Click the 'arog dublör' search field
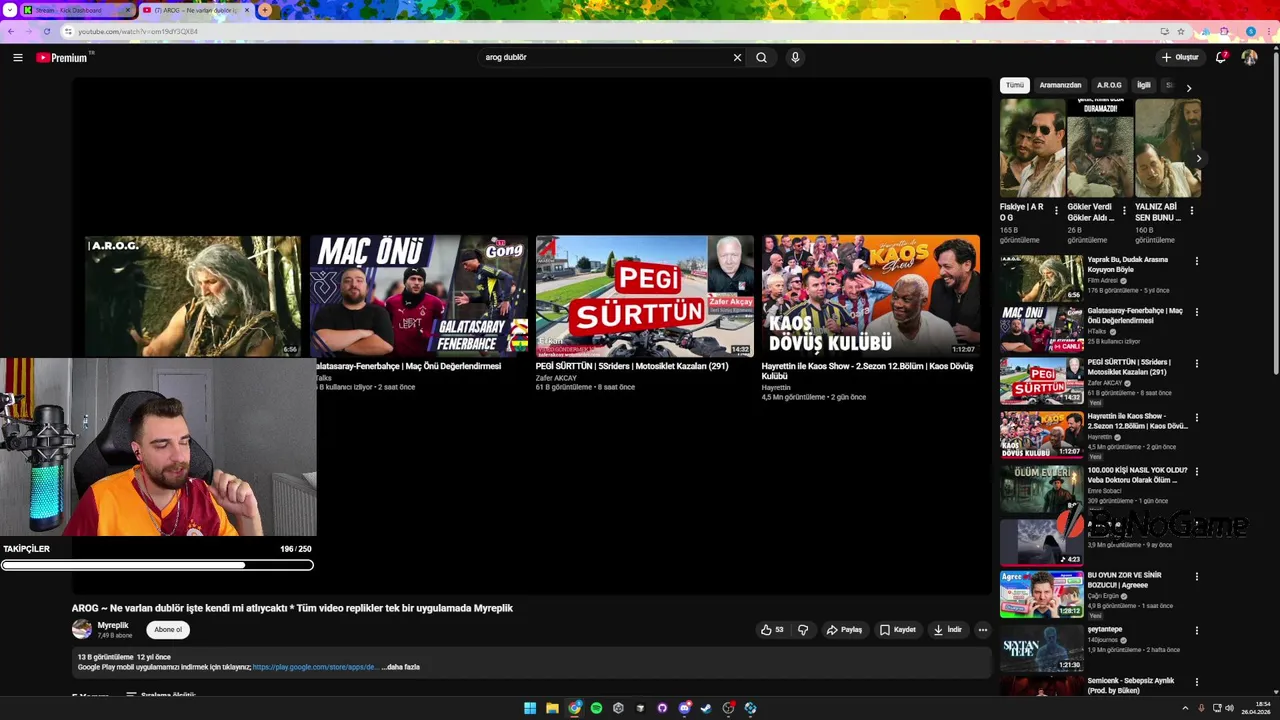Screen dimensions: 1280x720 click(x=604, y=58)
